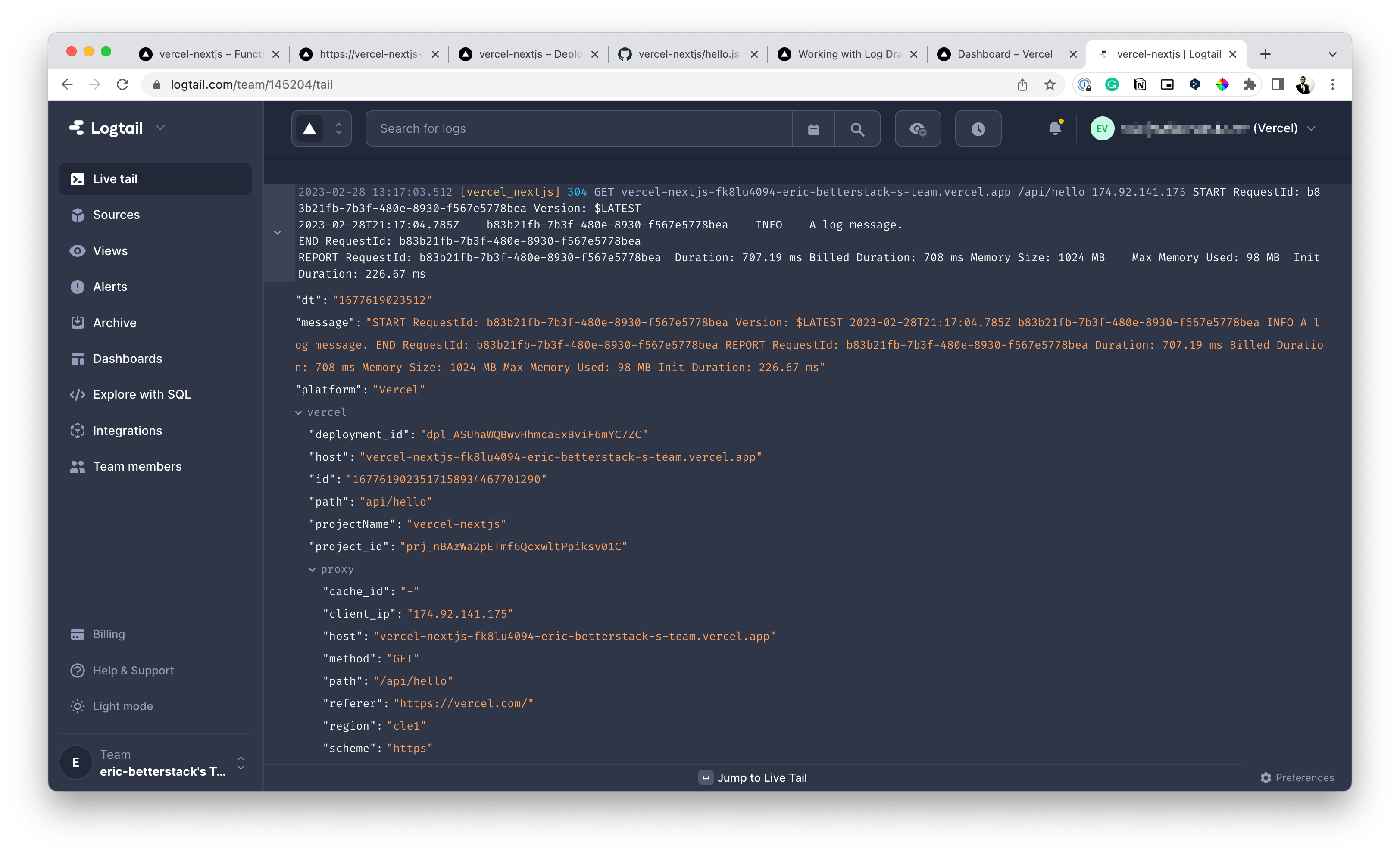Collapse the vercel JSON node

point(298,412)
